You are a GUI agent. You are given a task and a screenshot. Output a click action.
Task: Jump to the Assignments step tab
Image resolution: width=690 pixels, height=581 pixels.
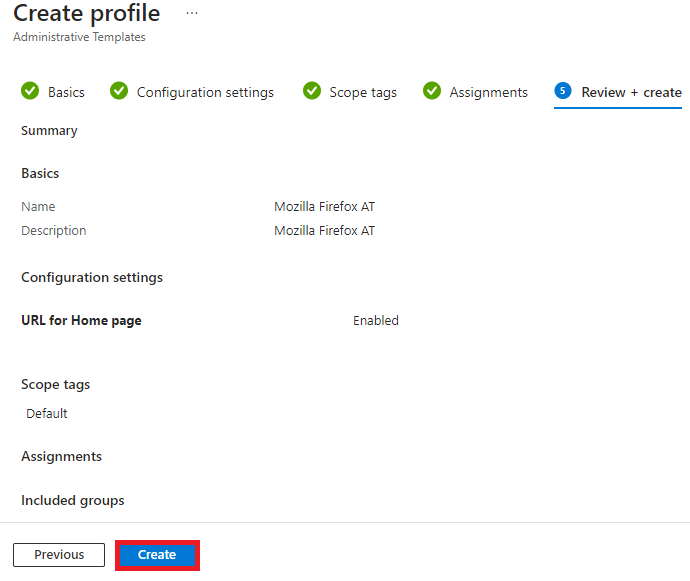pos(475,92)
